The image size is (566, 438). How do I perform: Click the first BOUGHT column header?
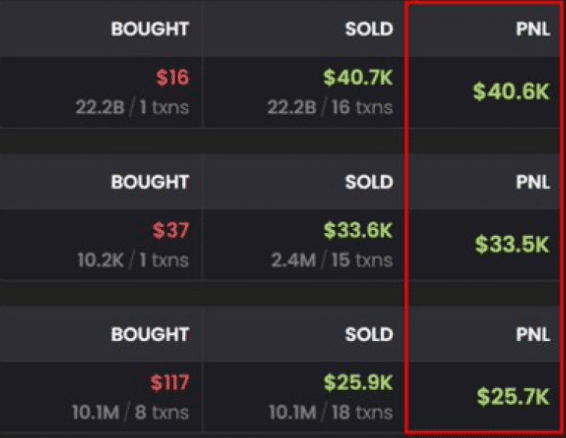click(150, 29)
